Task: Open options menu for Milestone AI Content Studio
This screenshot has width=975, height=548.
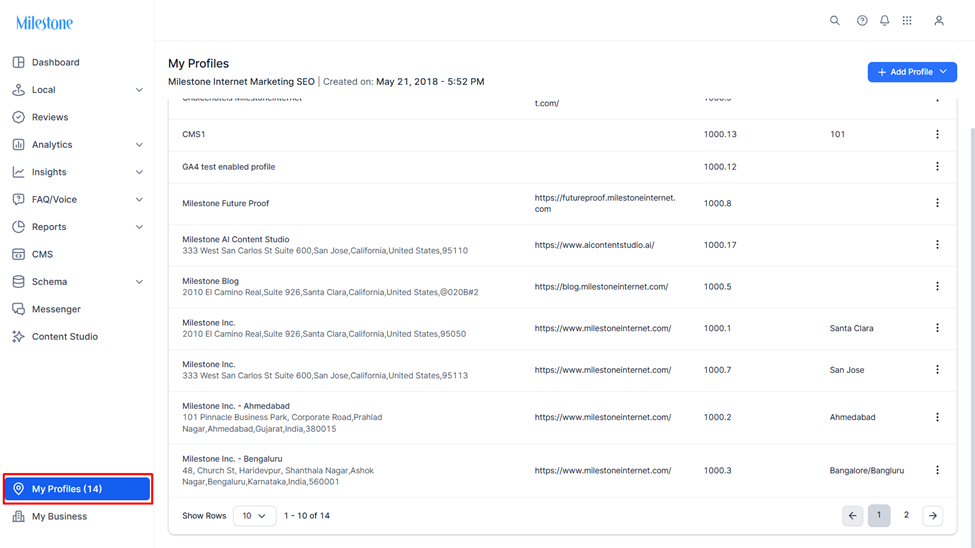Action: [x=937, y=245]
